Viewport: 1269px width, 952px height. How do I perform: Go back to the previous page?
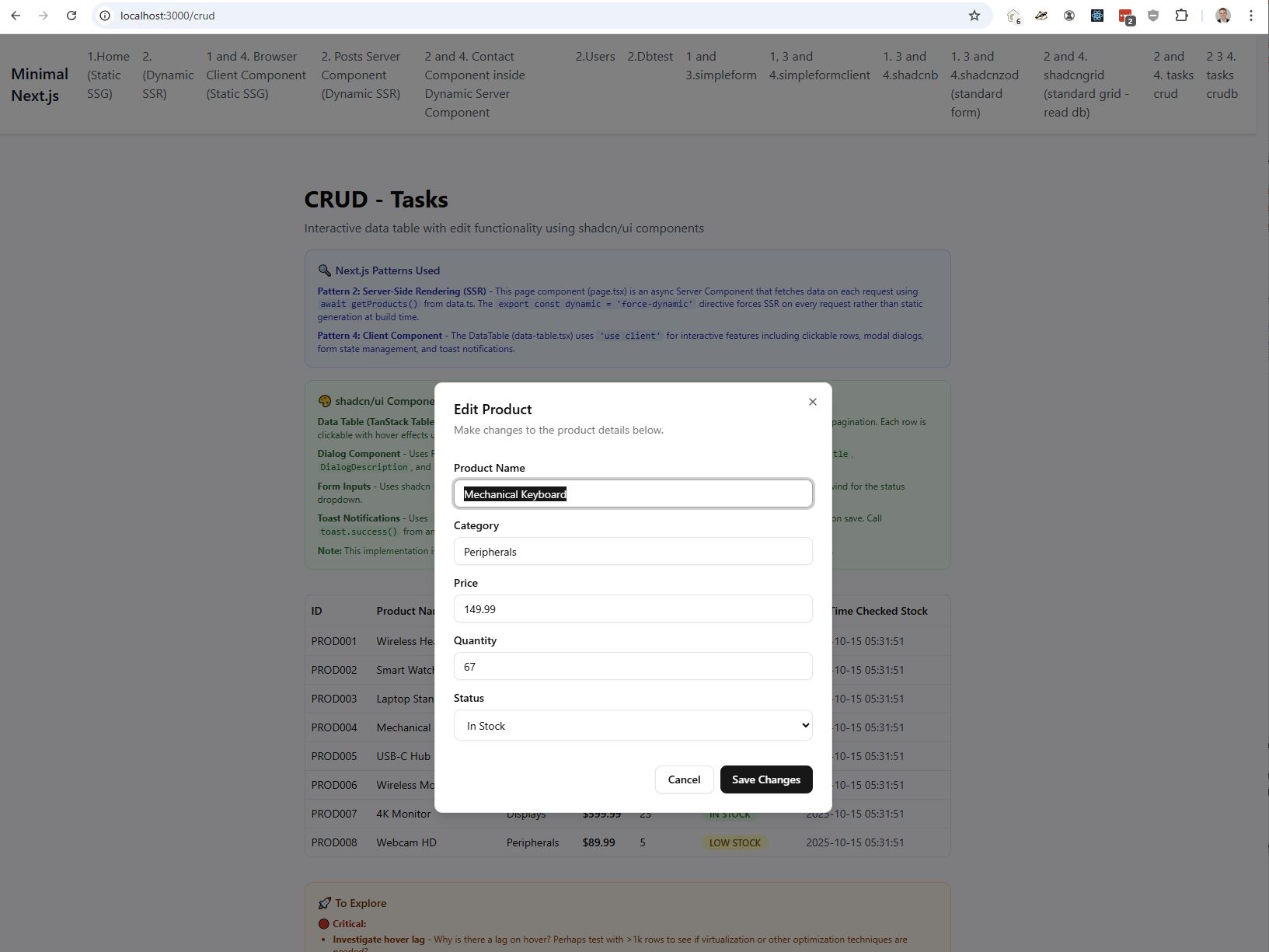(x=16, y=16)
